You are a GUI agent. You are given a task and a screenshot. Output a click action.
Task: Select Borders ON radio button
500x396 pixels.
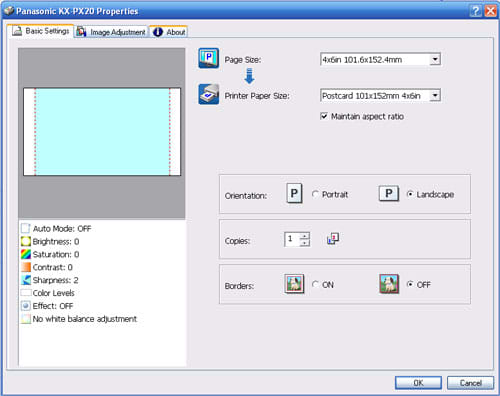315,284
